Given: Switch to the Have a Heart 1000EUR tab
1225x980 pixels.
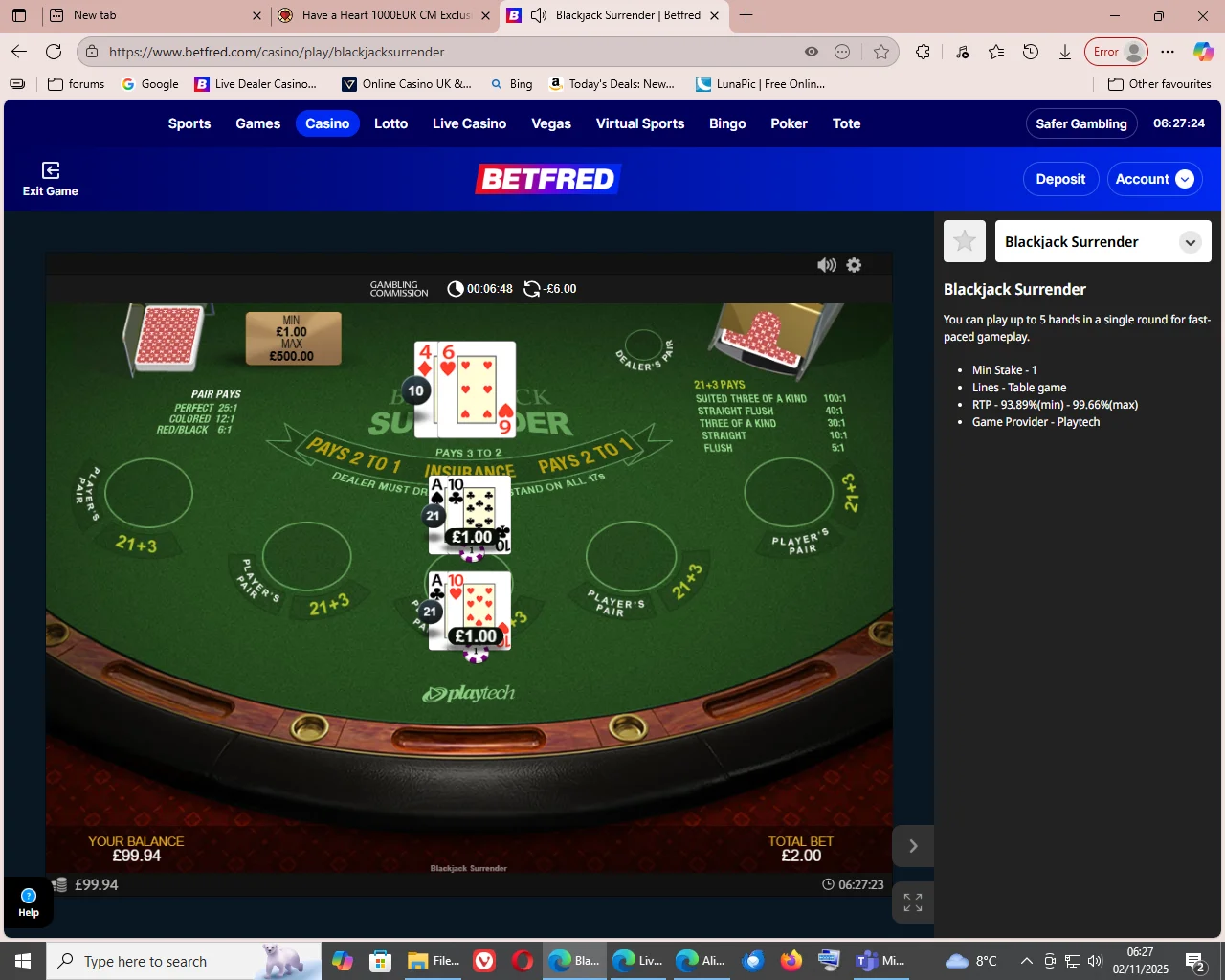Looking at the screenshot, I should tap(383, 15).
